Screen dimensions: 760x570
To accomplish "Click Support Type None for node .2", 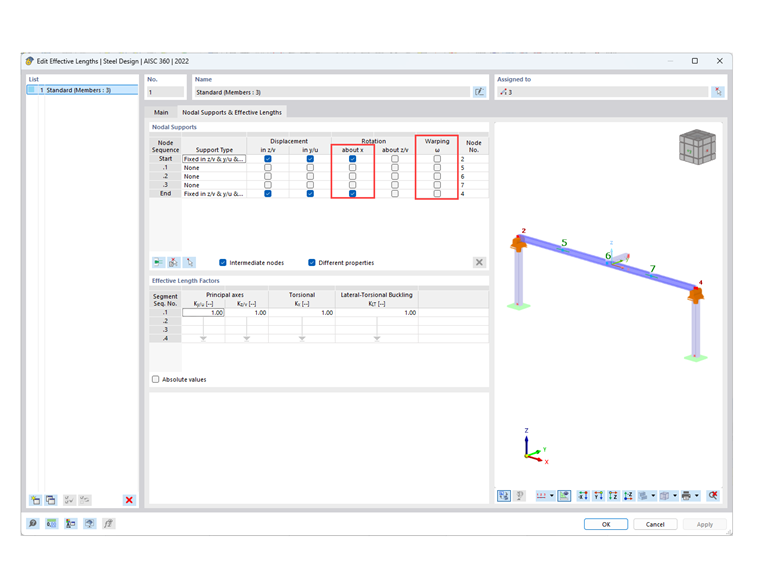I will coord(214,176).
